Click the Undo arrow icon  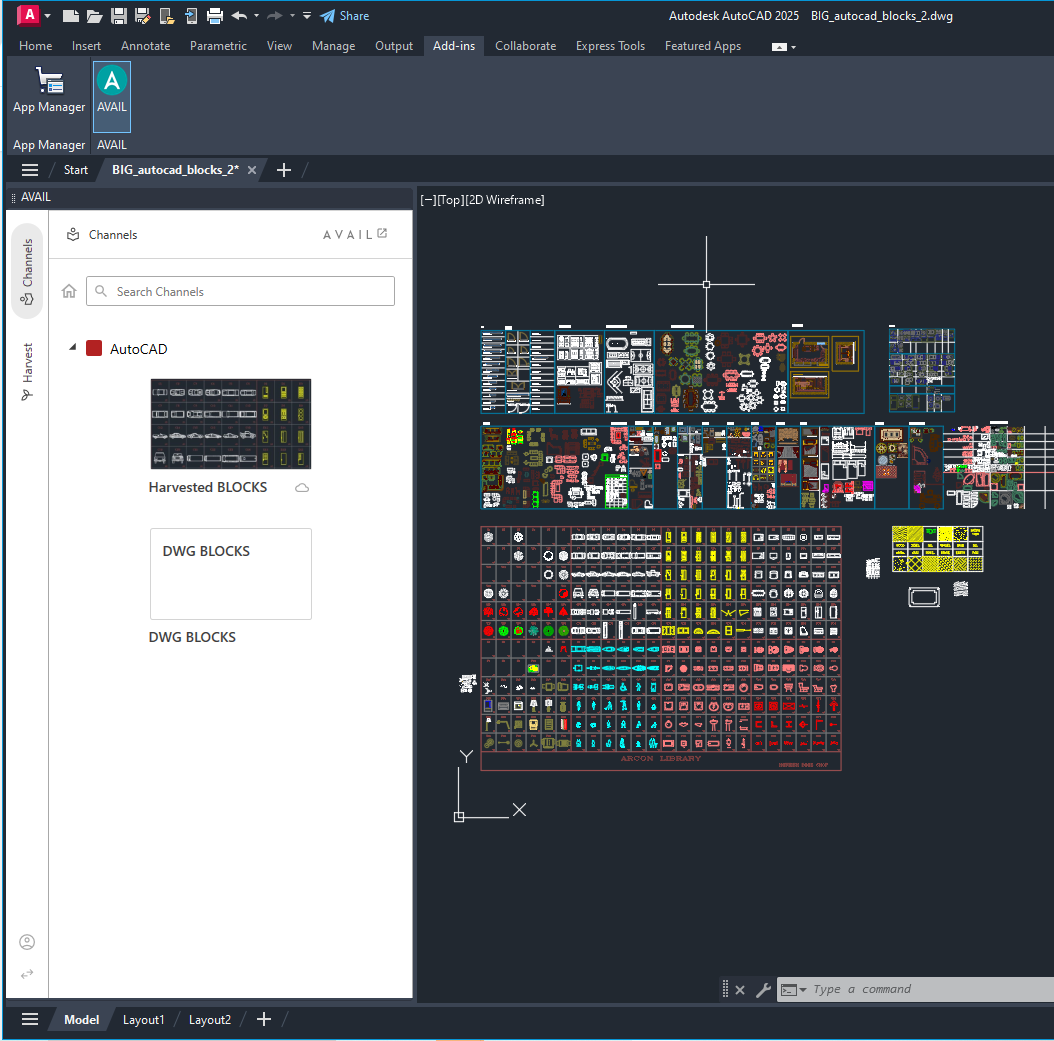pyautogui.click(x=238, y=15)
